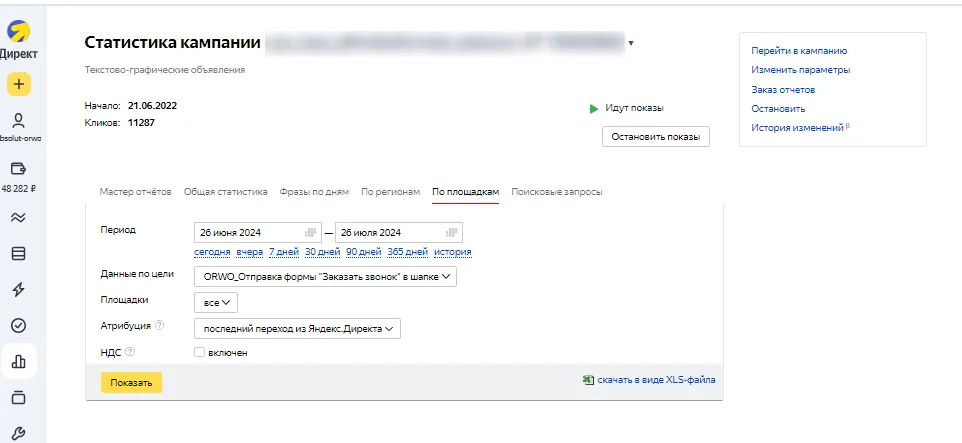Click the green play status icon
The width and height of the screenshot is (962, 443).
click(594, 109)
